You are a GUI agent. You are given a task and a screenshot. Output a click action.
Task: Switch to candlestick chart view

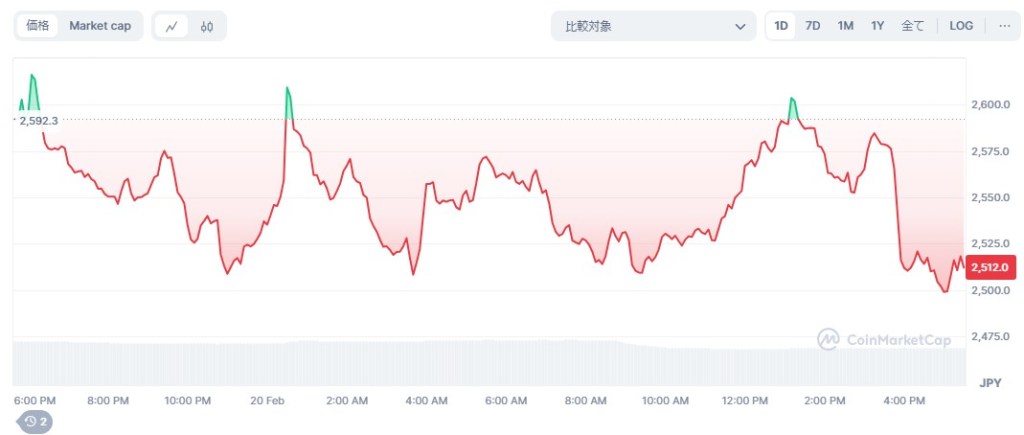[x=207, y=26]
